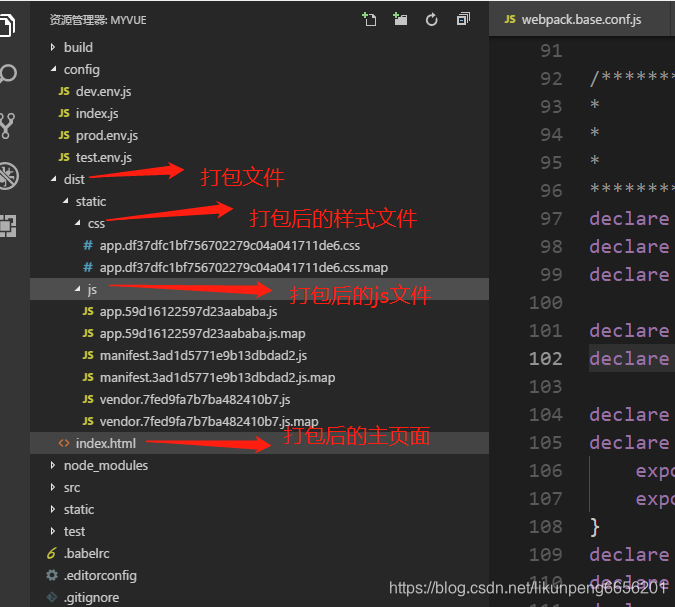Open the .babelrc file
Screen dimensions: 675x607
[x=259, y=553]
